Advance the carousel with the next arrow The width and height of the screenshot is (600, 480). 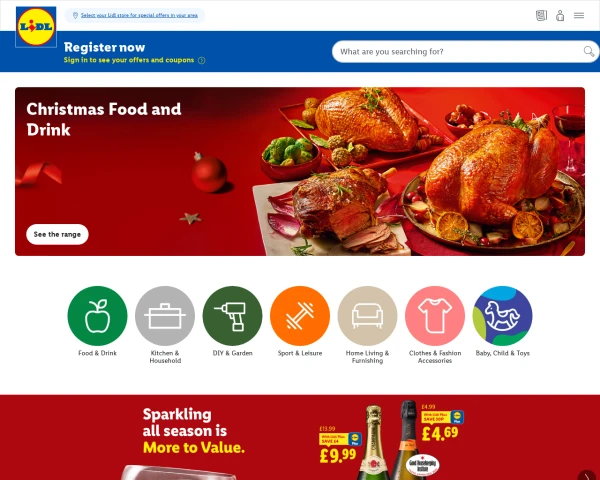coord(587,475)
